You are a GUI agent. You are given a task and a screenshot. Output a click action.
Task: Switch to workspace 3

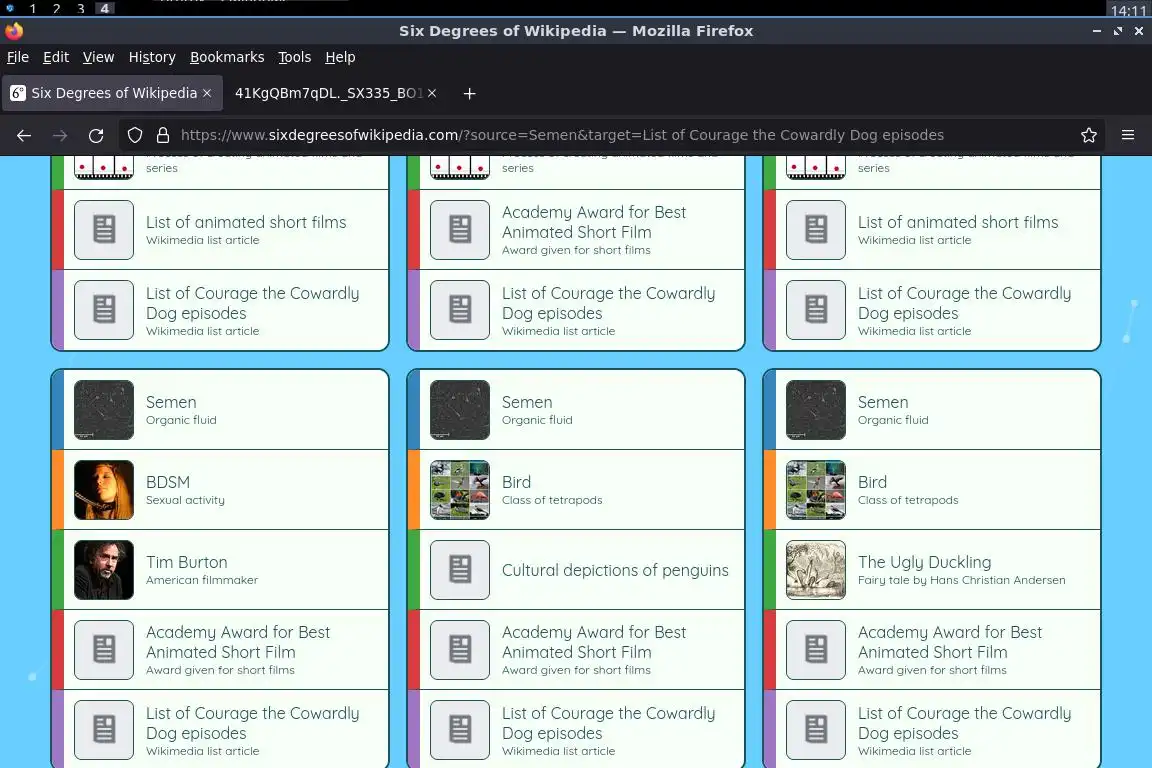[x=81, y=9]
